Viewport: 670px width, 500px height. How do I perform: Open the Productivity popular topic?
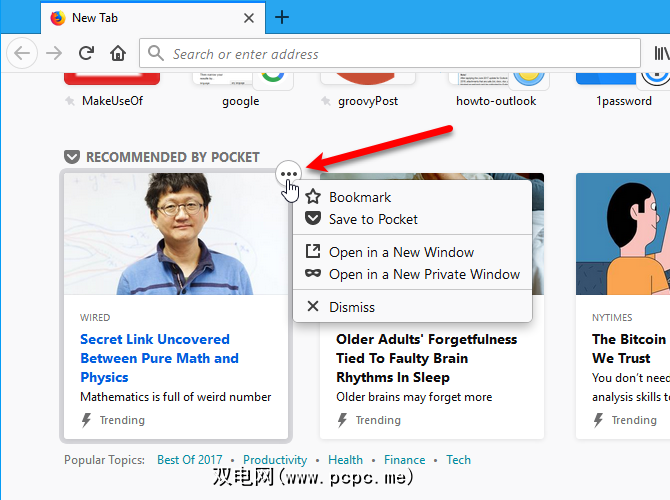275,460
